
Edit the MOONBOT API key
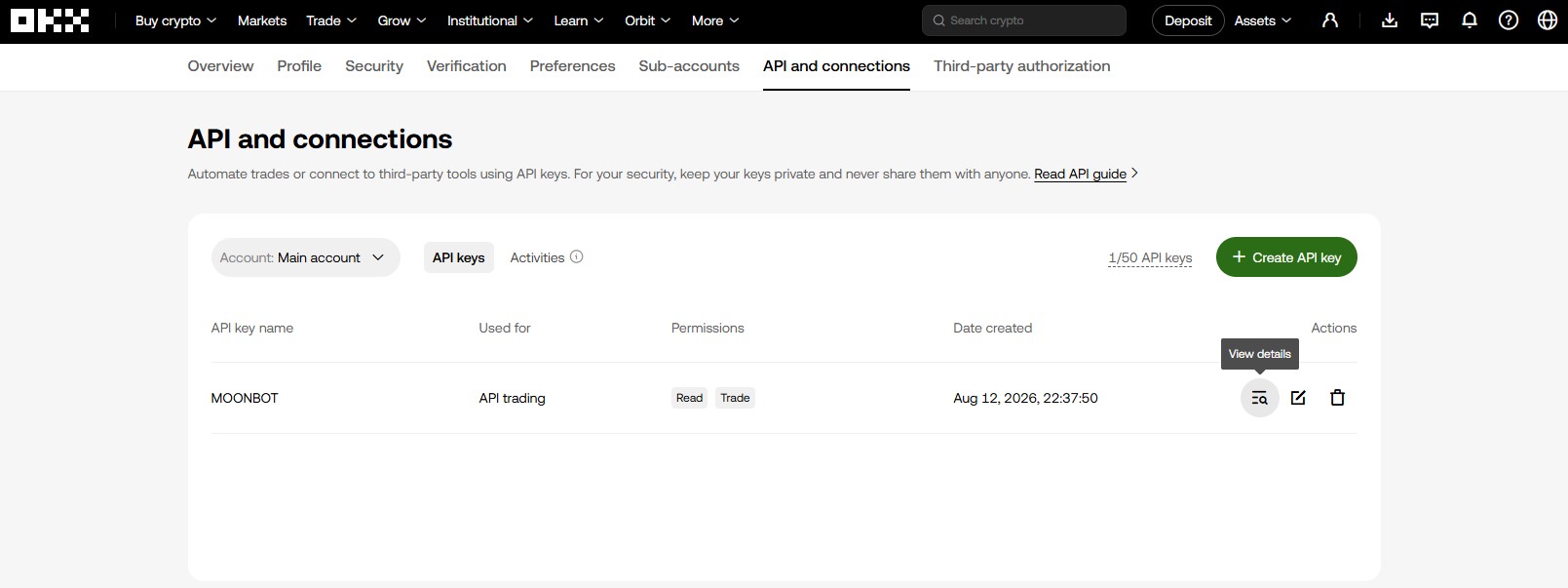click(1298, 398)
